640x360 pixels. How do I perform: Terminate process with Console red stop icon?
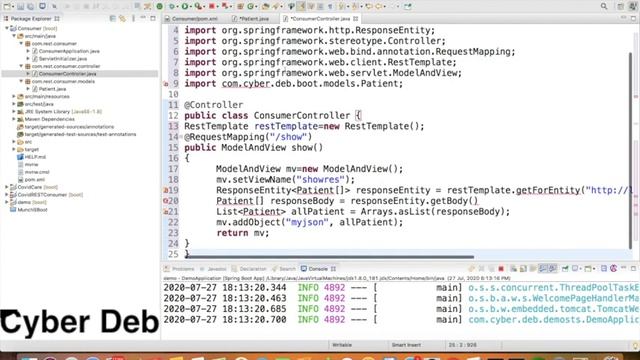pos(501,269)
